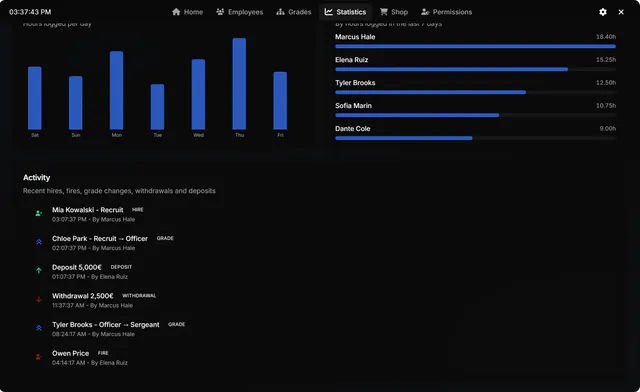Click the 9.00h hours value
The width and height of the screenshot is (640, 392).
tap(608, 128)
